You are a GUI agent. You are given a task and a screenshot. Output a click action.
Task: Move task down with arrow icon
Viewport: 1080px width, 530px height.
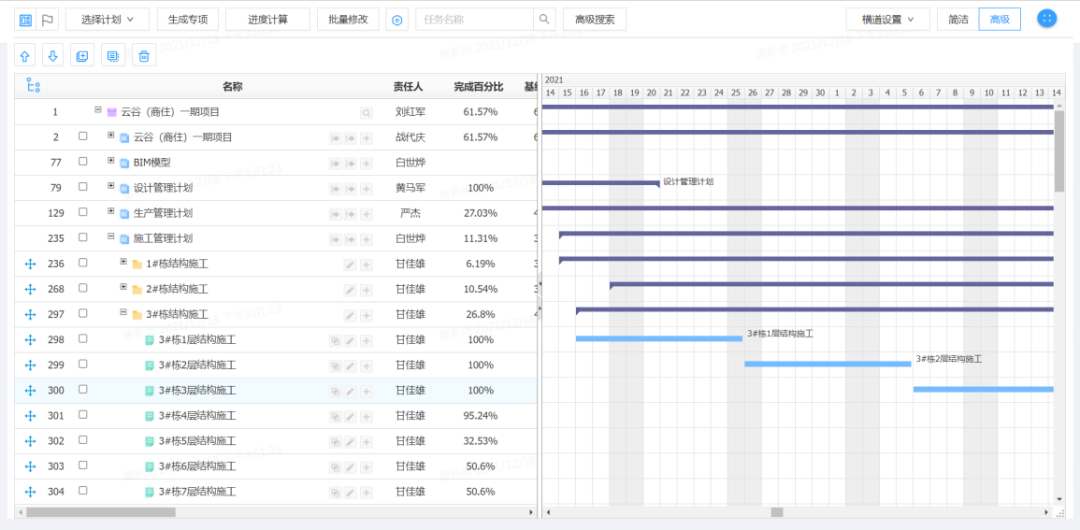coord(53,56)
